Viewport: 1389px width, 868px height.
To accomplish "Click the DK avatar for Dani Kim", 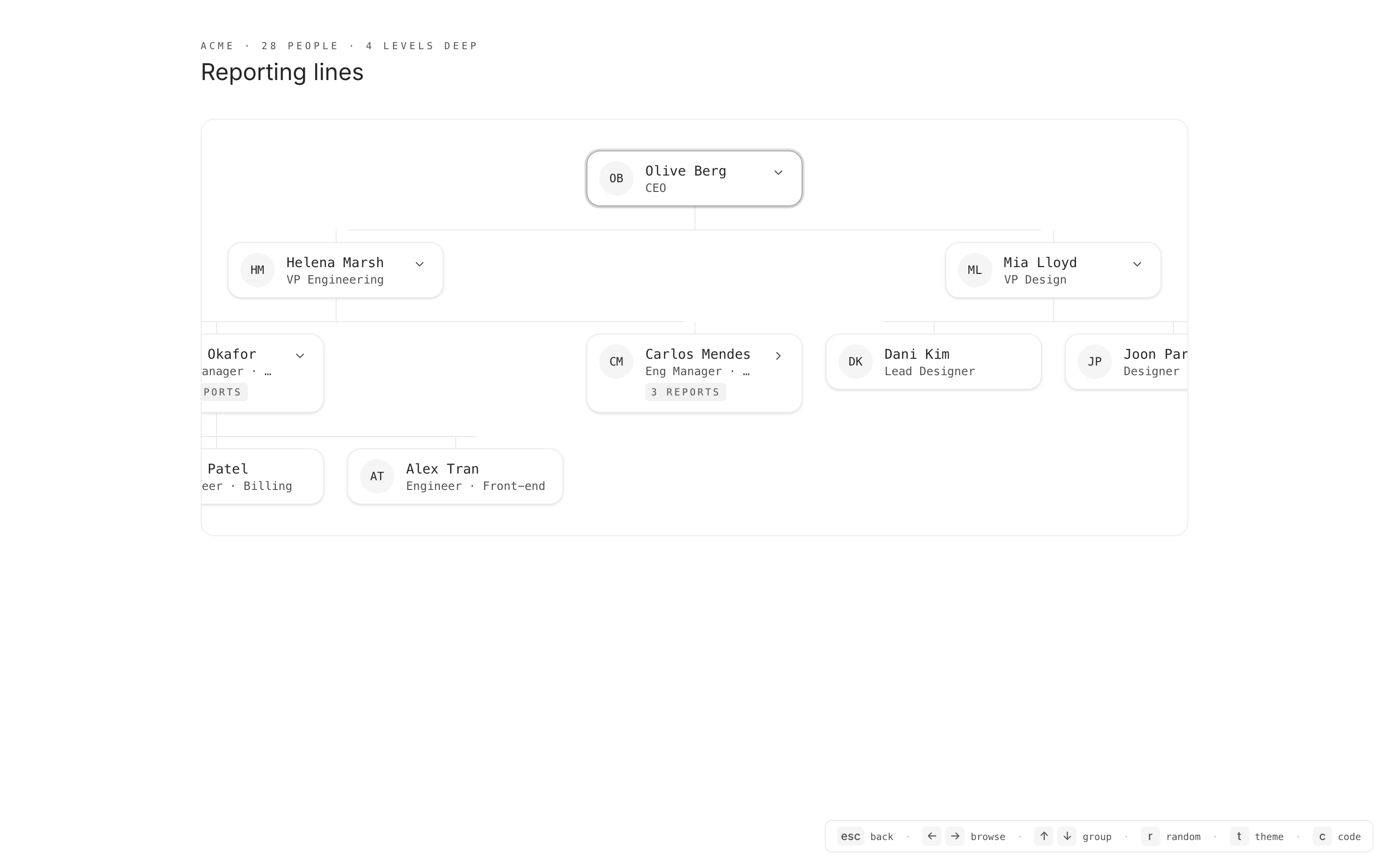I will 855,362.
